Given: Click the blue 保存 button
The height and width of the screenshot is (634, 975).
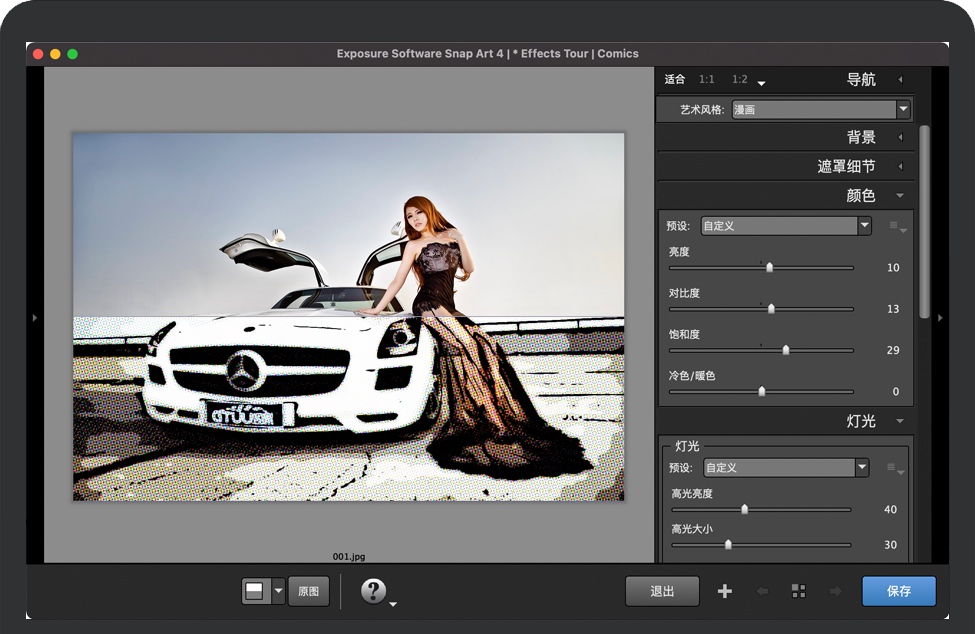Looking at the screenshot, I should pyautogui.click(x=899, y=591).
